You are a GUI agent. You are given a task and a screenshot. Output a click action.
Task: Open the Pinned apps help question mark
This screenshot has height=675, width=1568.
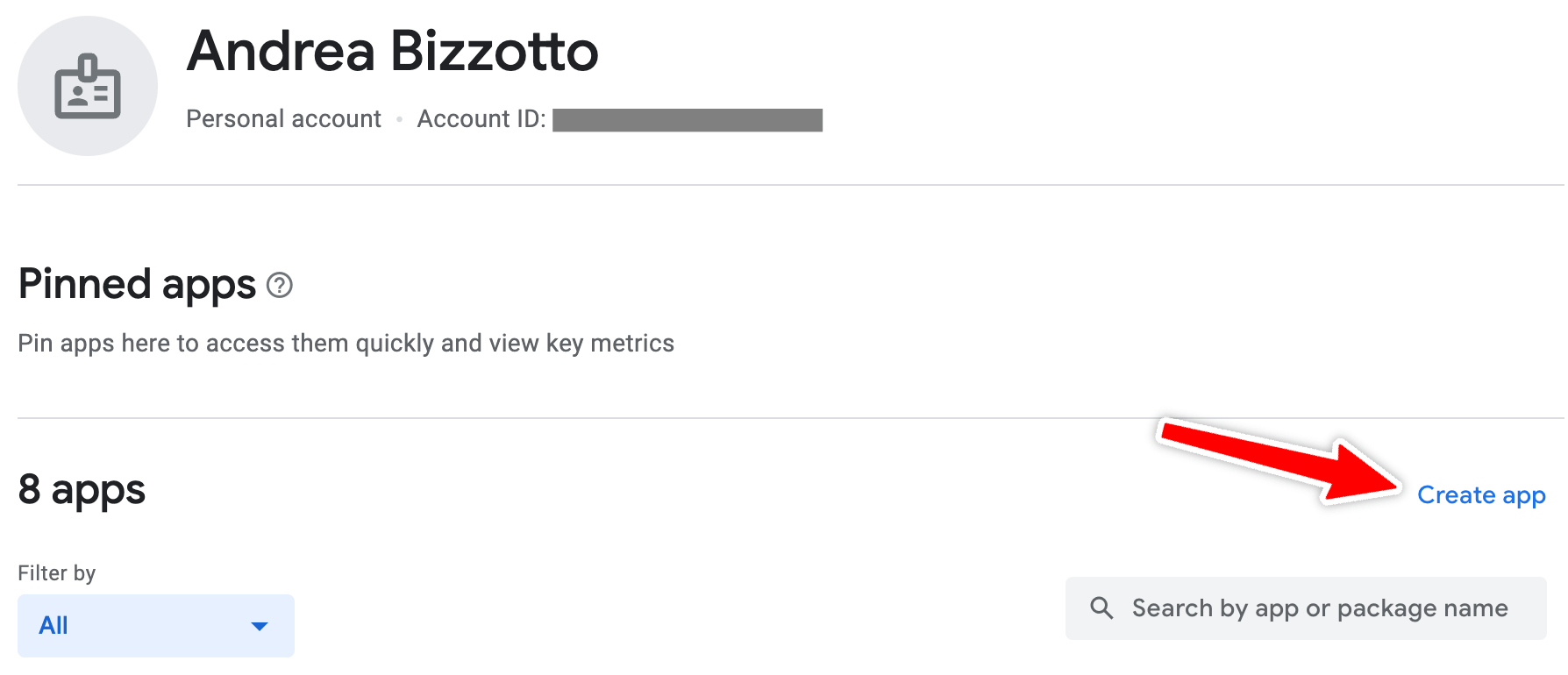click(280, 285)
